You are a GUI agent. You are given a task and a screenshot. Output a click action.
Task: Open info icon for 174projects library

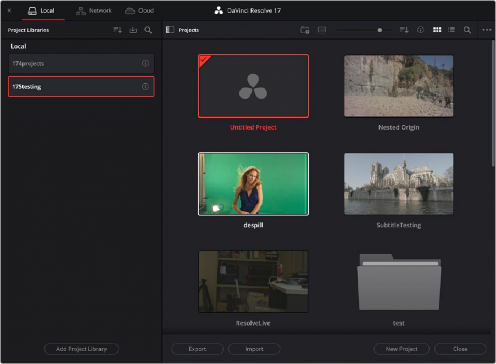tap(145, 63)
